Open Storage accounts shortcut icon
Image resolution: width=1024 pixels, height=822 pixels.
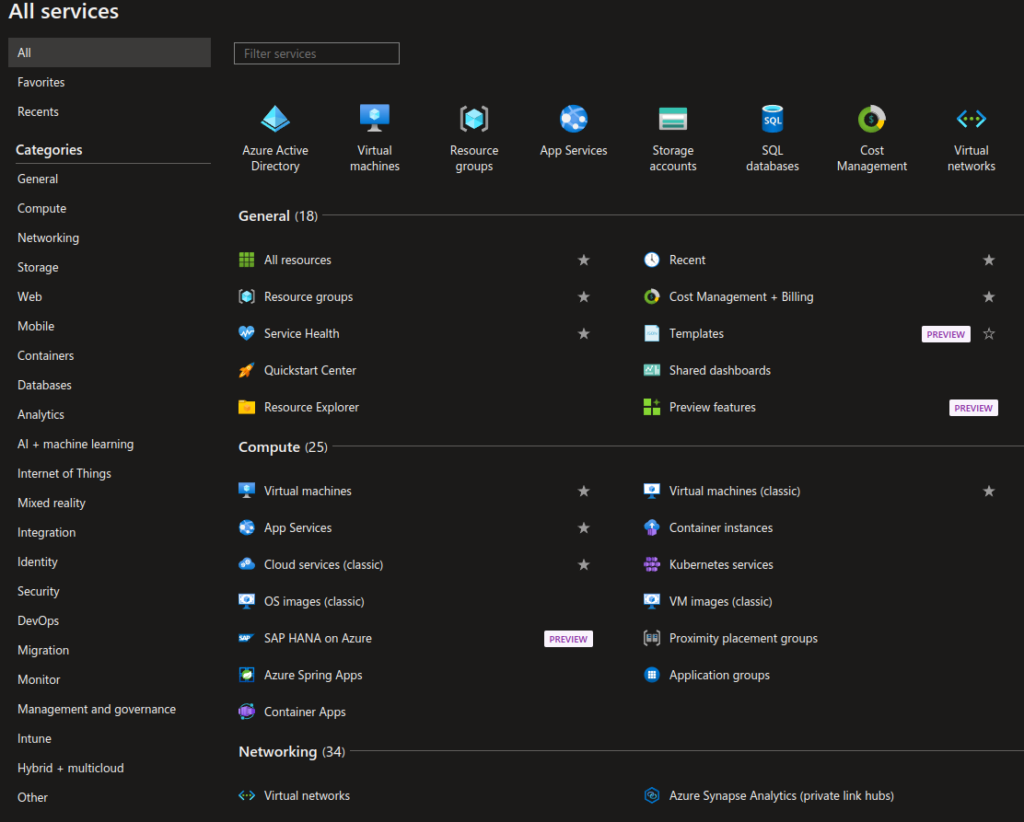[673, 119]
